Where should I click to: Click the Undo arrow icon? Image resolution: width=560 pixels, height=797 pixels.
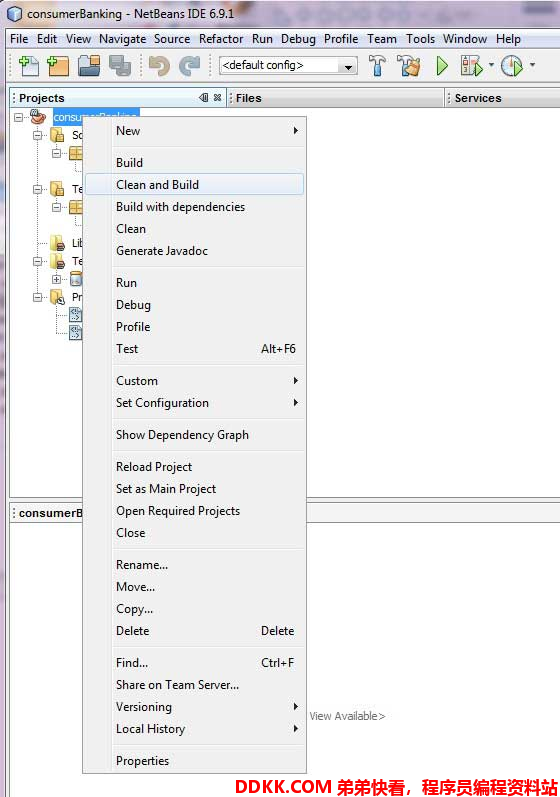tap(159, 66)
